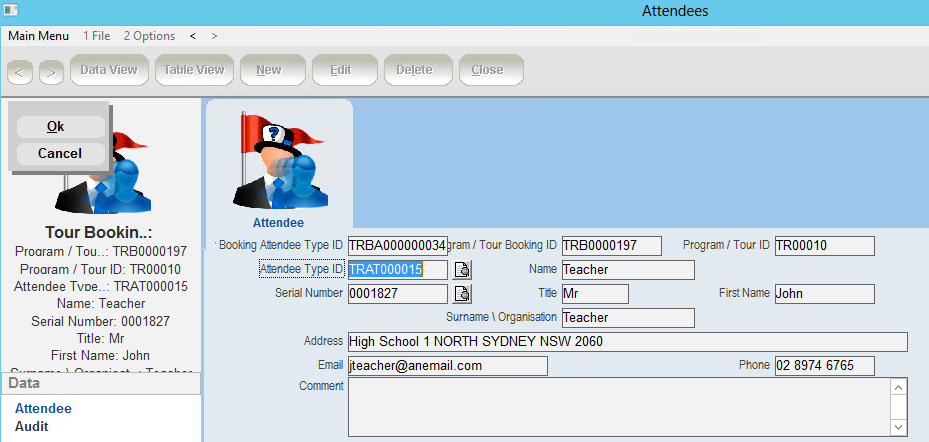Image resolution: width=929 pixels, height=442 pixels.
Task: Click the First Name field
Action: coord(824,294)
